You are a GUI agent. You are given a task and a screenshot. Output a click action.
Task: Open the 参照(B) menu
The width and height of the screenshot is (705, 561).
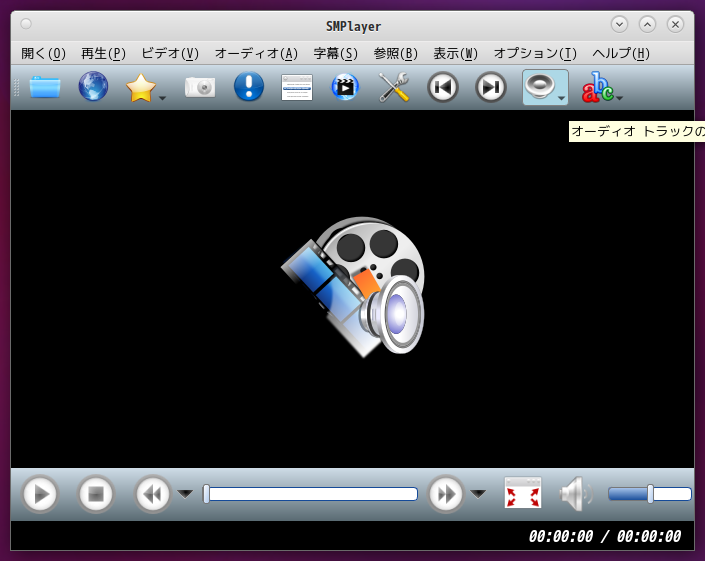tap(396, 53)
